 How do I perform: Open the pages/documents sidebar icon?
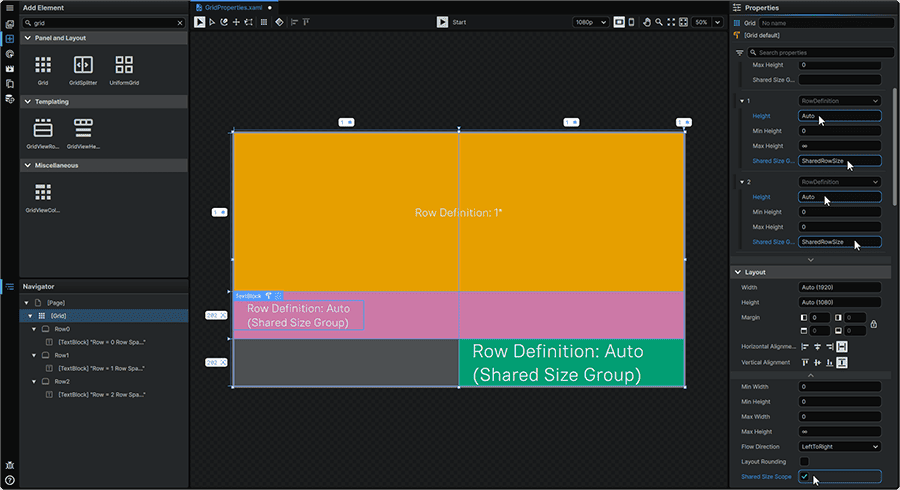9,84
